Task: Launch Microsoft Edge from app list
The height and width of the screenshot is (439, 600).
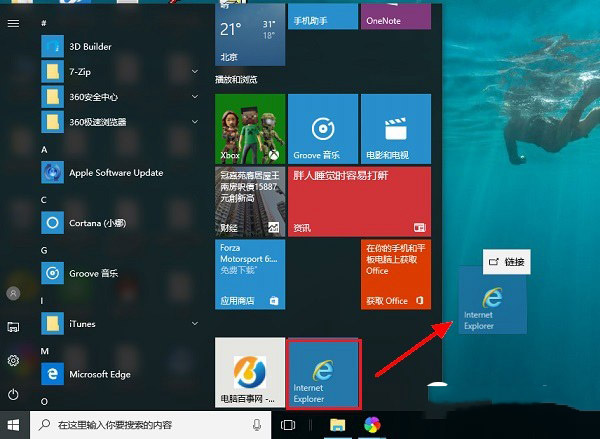Action: click(x=101, y=374)
